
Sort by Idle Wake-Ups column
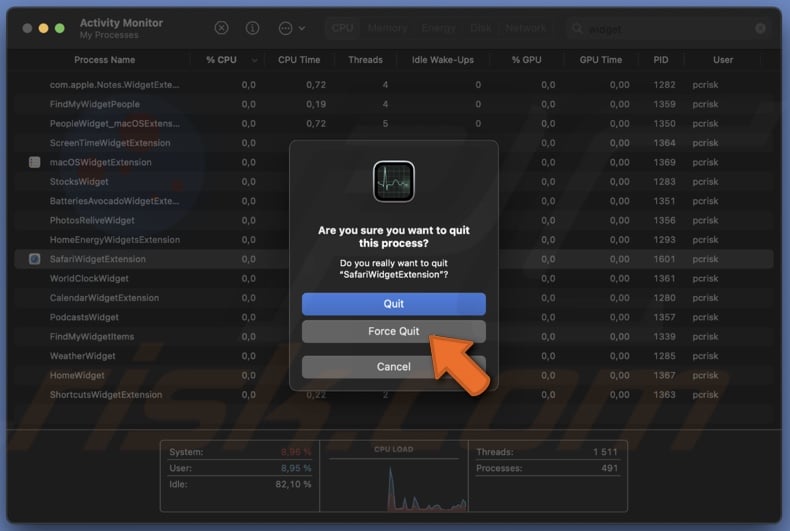[x=442, y=60]
